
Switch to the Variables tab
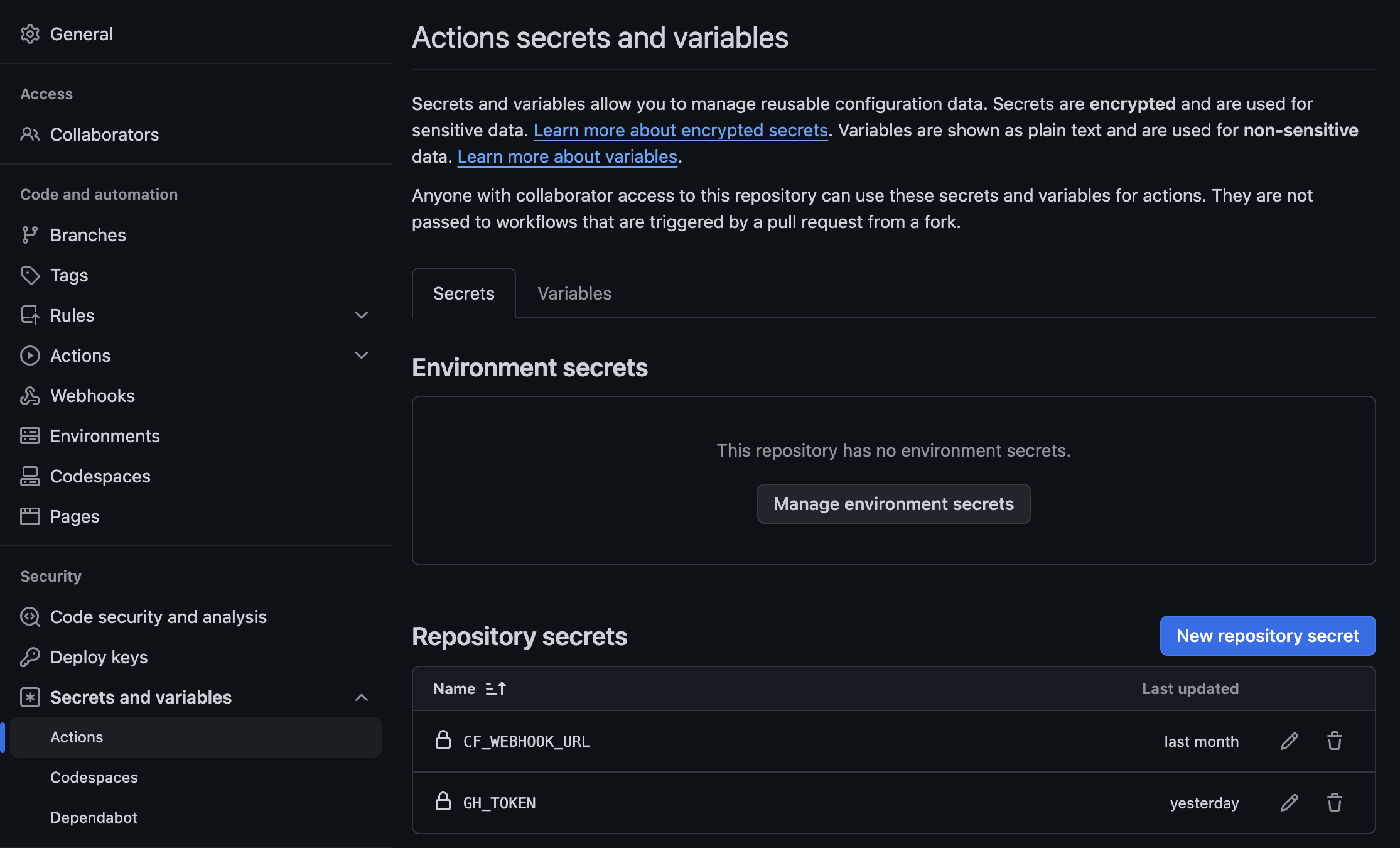click(574, 293)
